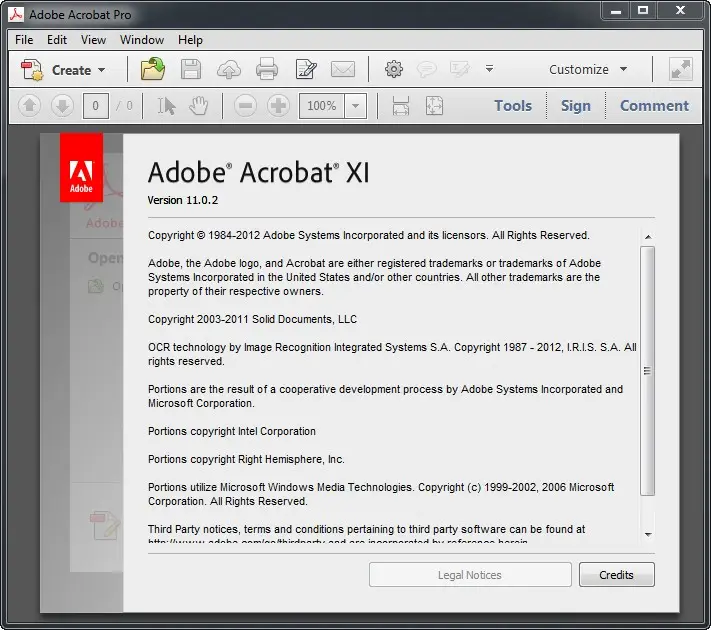This screenshot has width=711, height=630.
Task: Open the gear settings icon
Action: coord(394,69)
